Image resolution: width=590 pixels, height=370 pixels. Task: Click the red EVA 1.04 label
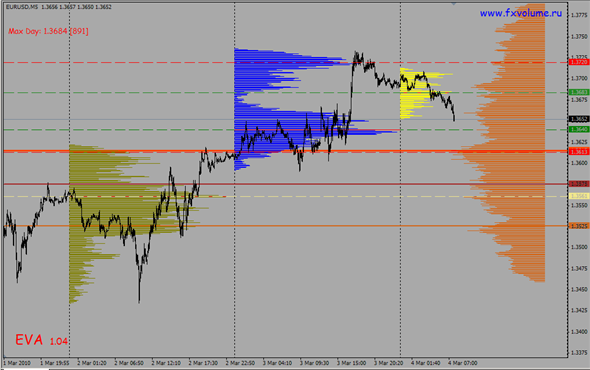[41, 340]
